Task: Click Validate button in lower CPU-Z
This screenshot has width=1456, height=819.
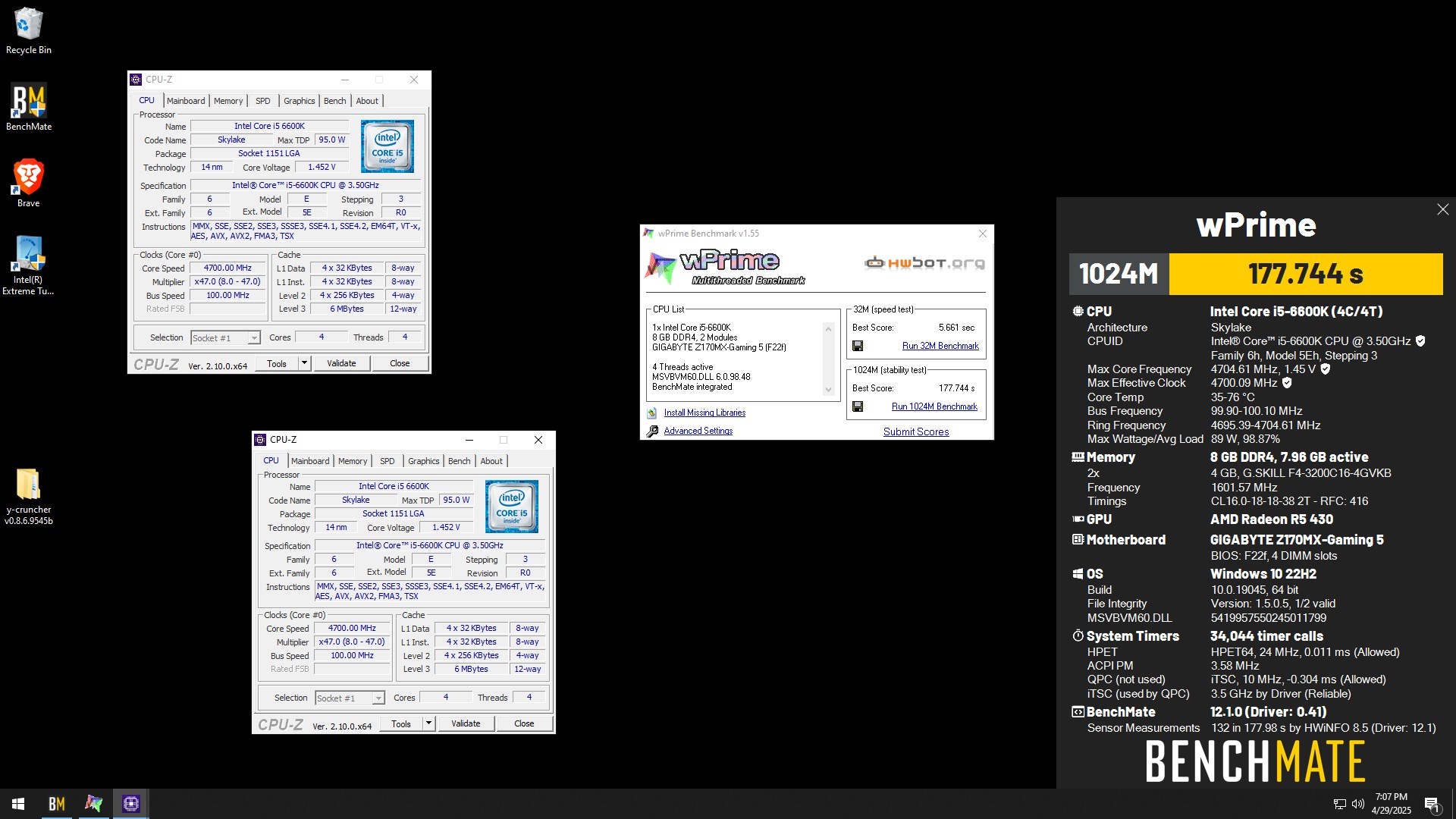Action: 466,723
